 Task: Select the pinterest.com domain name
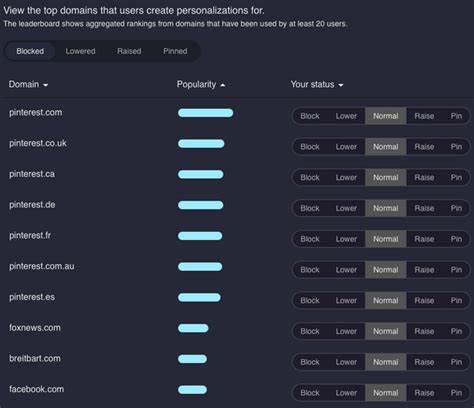(35, 113)
